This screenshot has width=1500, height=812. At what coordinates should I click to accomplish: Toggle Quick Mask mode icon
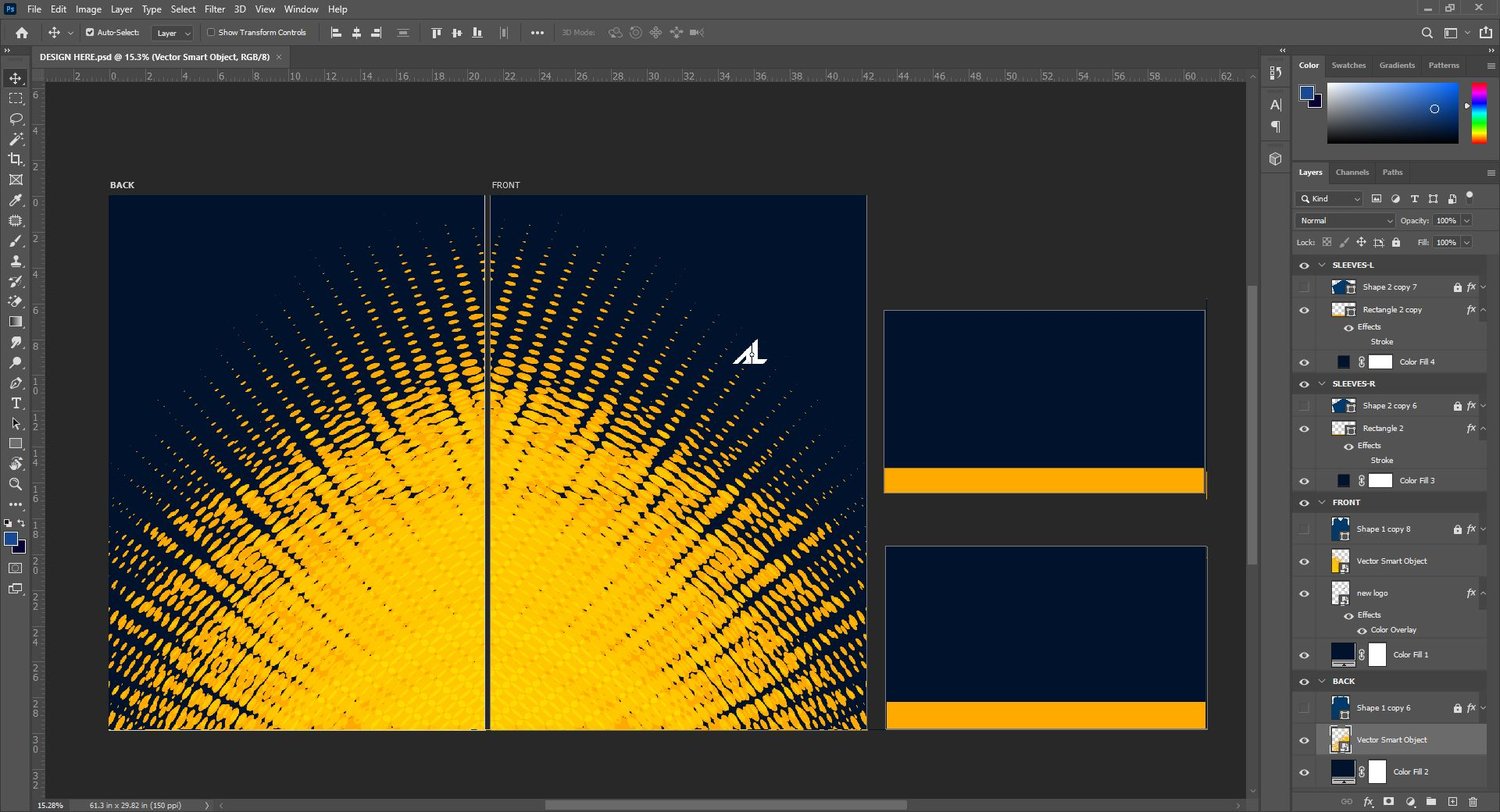(16, 568)
